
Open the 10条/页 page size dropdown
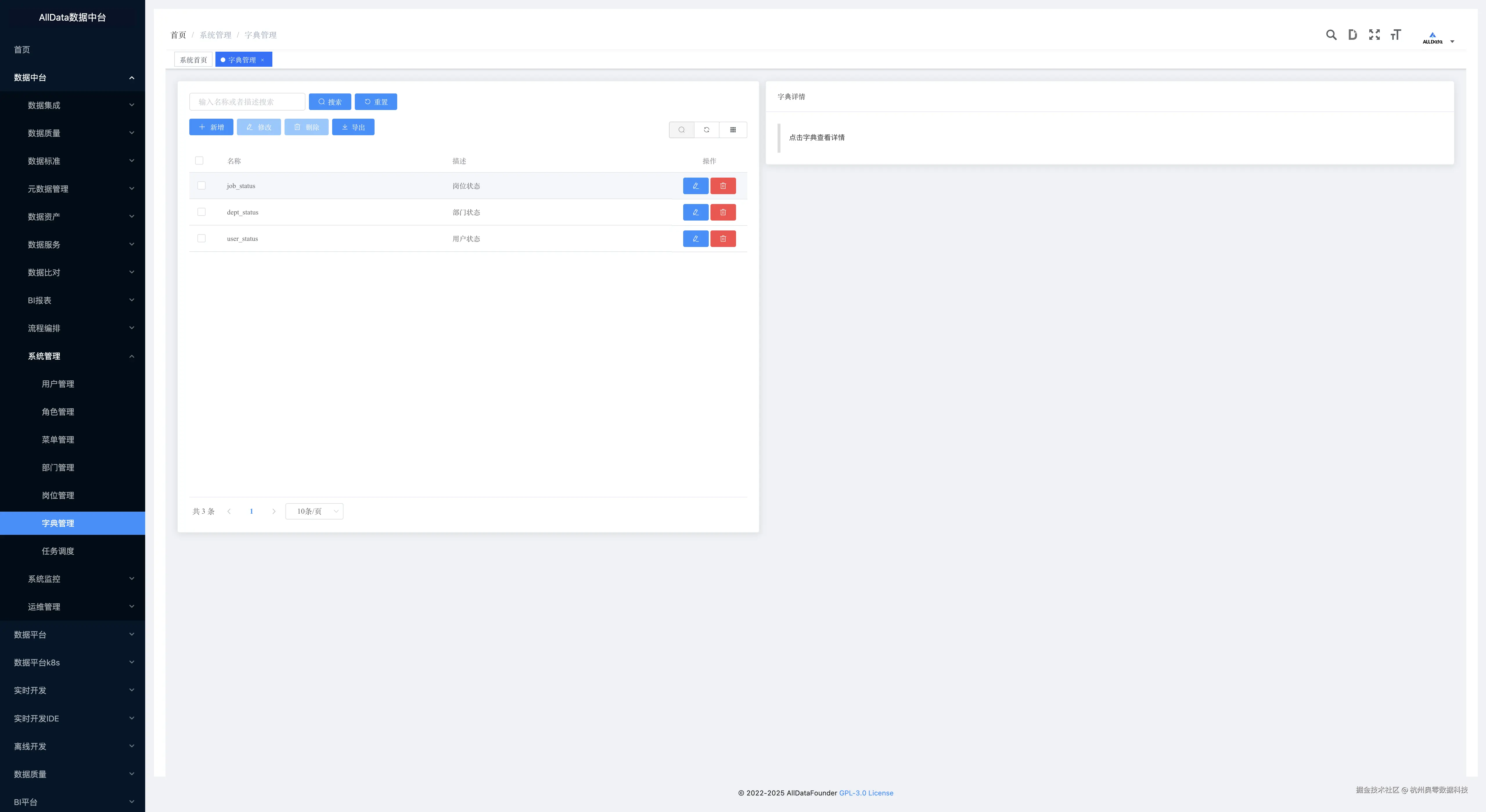coord(314,512)
